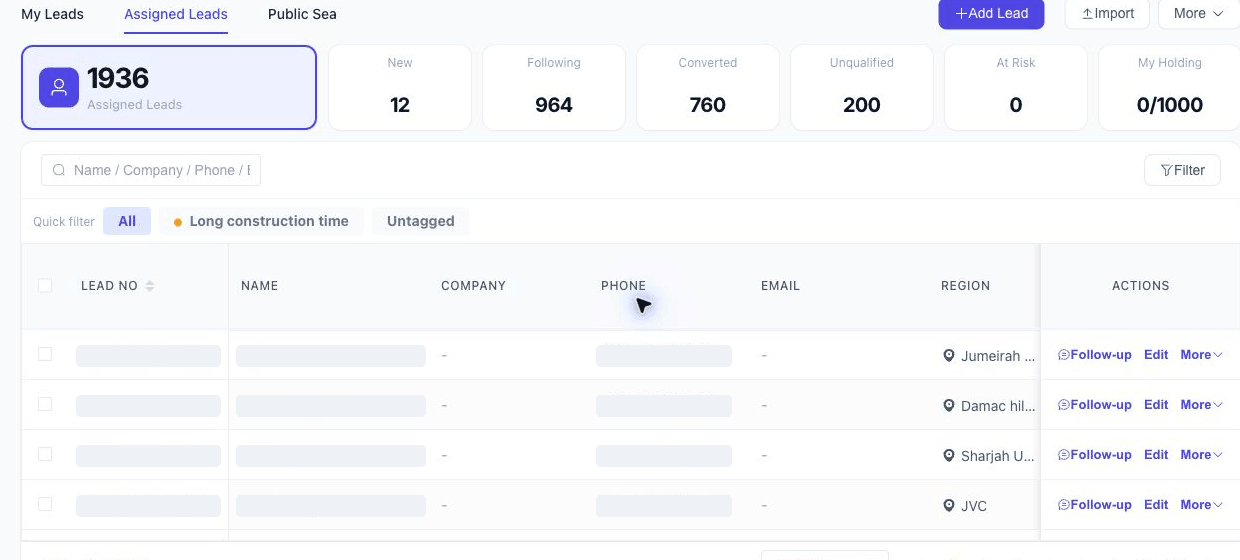
Task: Click the ACTIONS column header
Action: coord(1140,286)
